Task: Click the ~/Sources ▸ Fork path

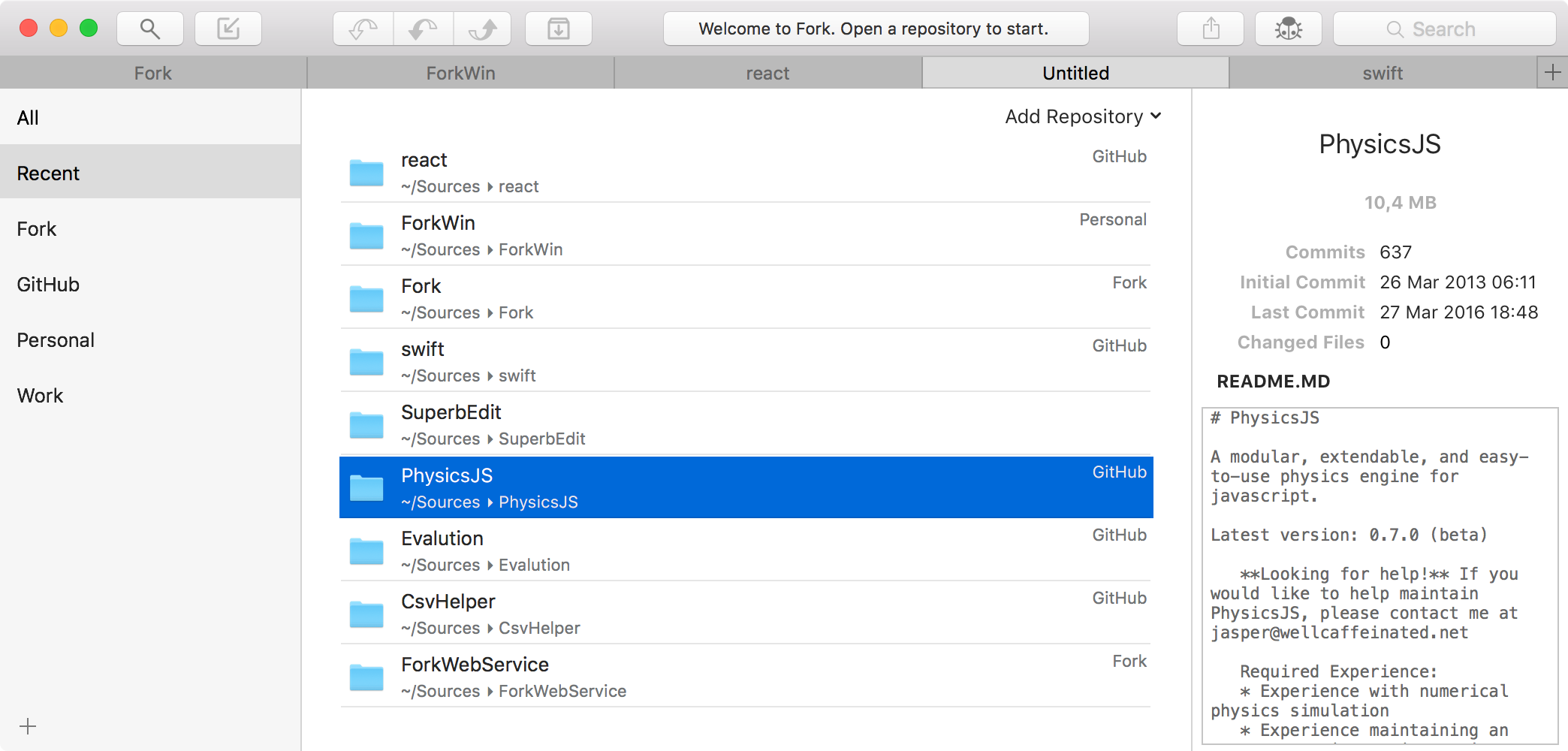Action: [467, 312]
